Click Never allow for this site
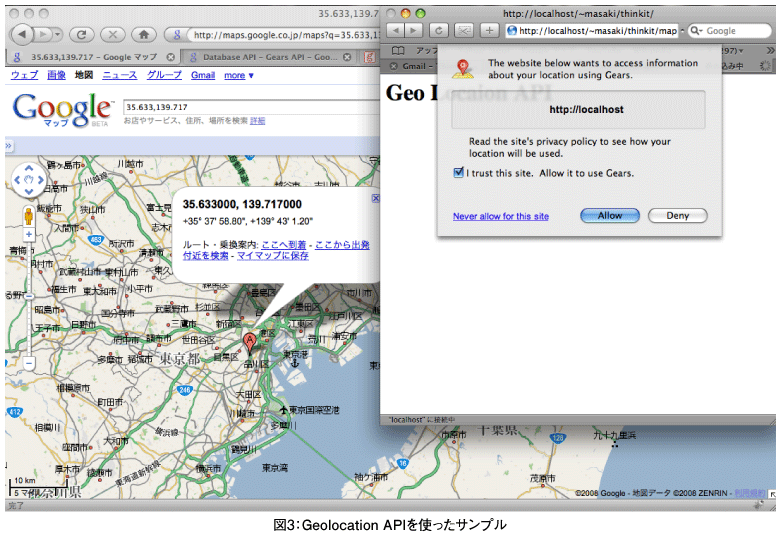The width and height of the screenshot is (780, 535). point(500,216)
